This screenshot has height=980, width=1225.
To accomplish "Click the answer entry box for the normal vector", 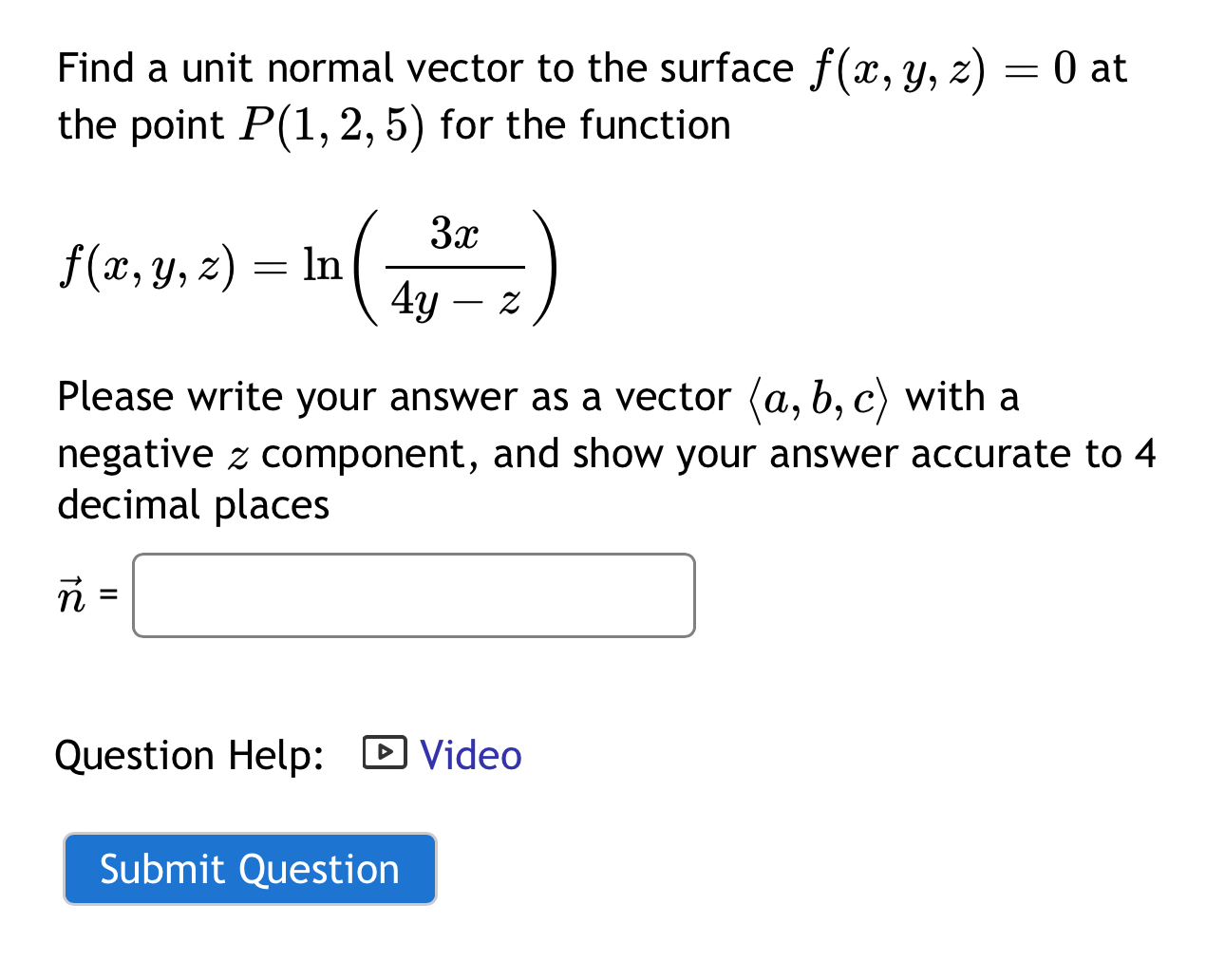I will (413, 595).
